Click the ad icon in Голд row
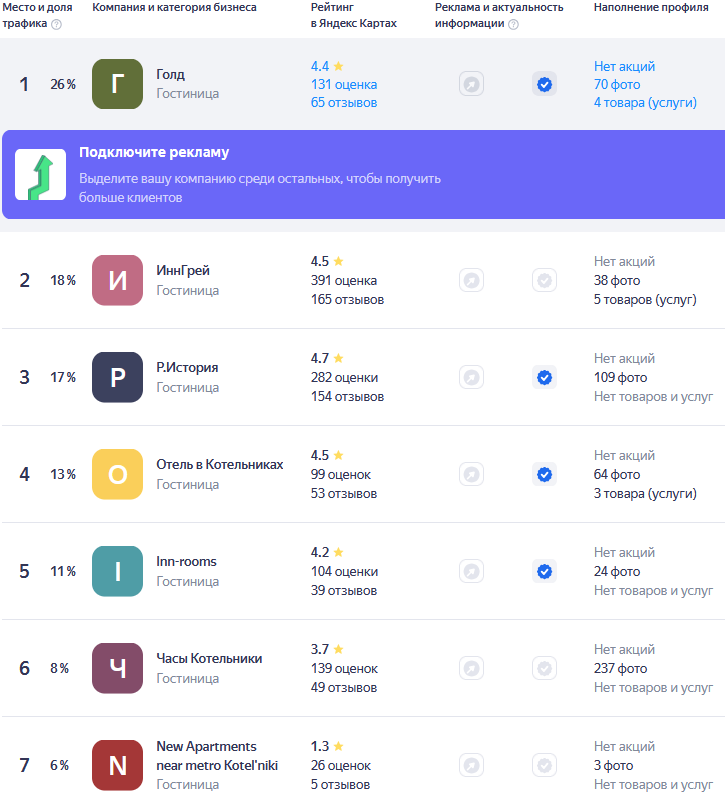The width and height of the screenshot is (725, 805). [471, 84]
